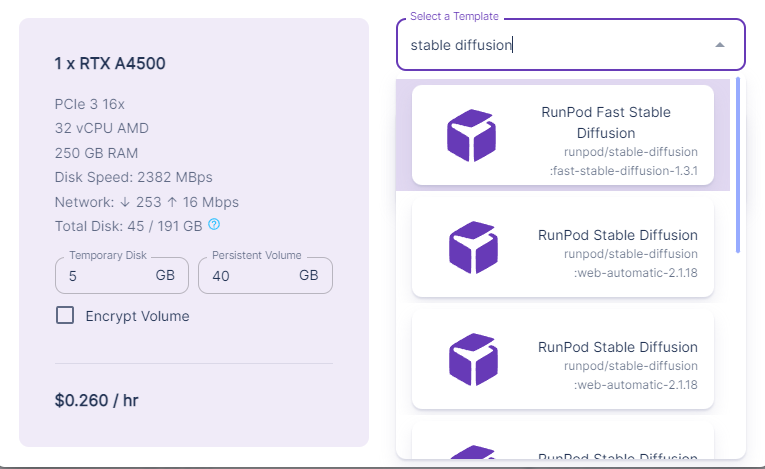Click the $0.260 / hr price
Image resolution: width=765 pixels, height=469 pixels.
(95, 401)
